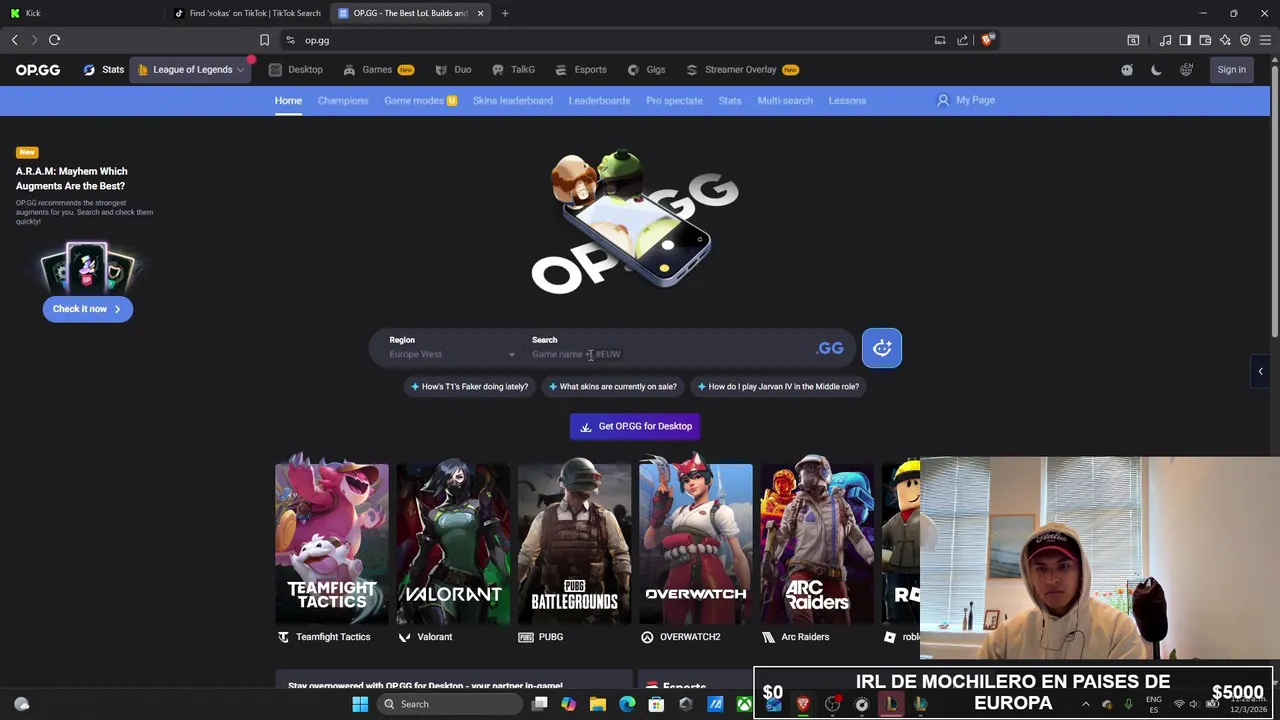Open My Page

[966, 100]
